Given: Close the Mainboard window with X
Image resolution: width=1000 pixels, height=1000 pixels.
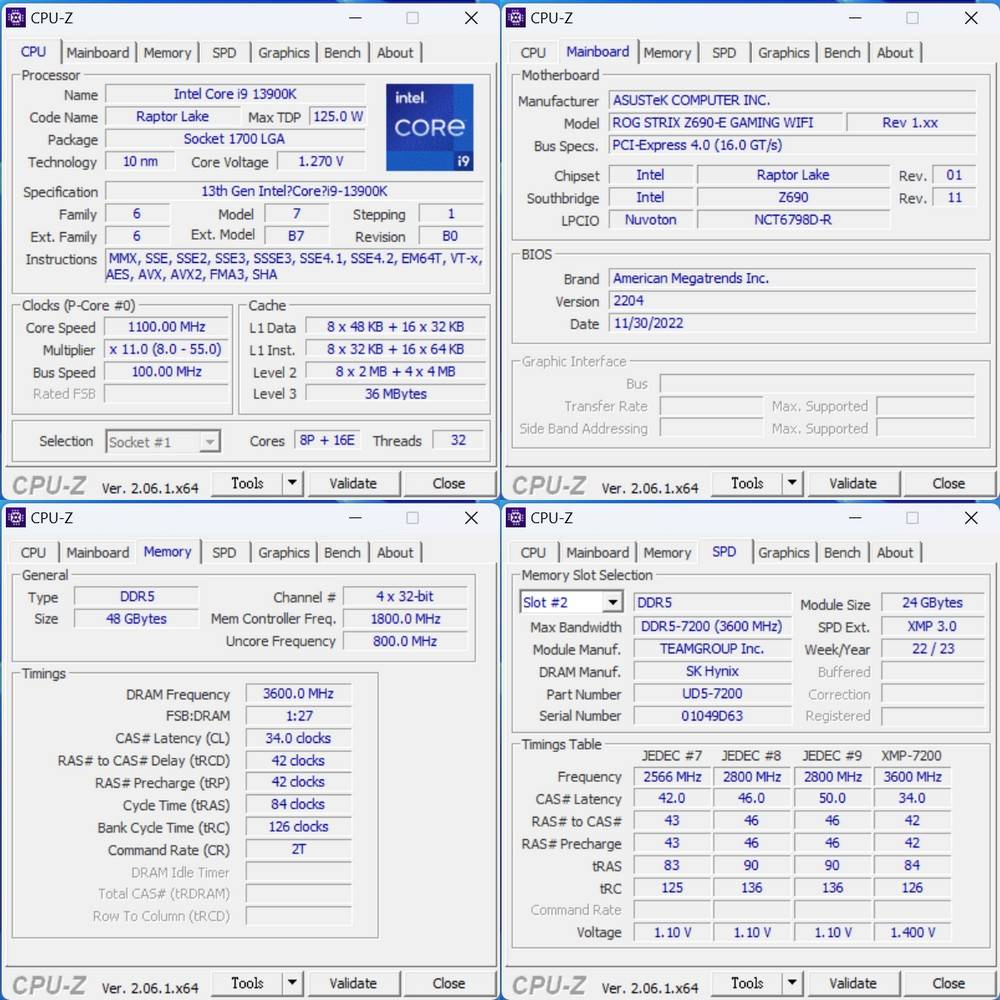Looking at the screenshot, I should tap(971, 18).
